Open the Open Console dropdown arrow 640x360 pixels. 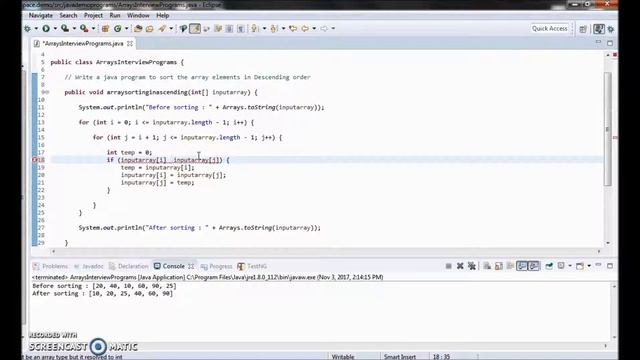[589, 266]
